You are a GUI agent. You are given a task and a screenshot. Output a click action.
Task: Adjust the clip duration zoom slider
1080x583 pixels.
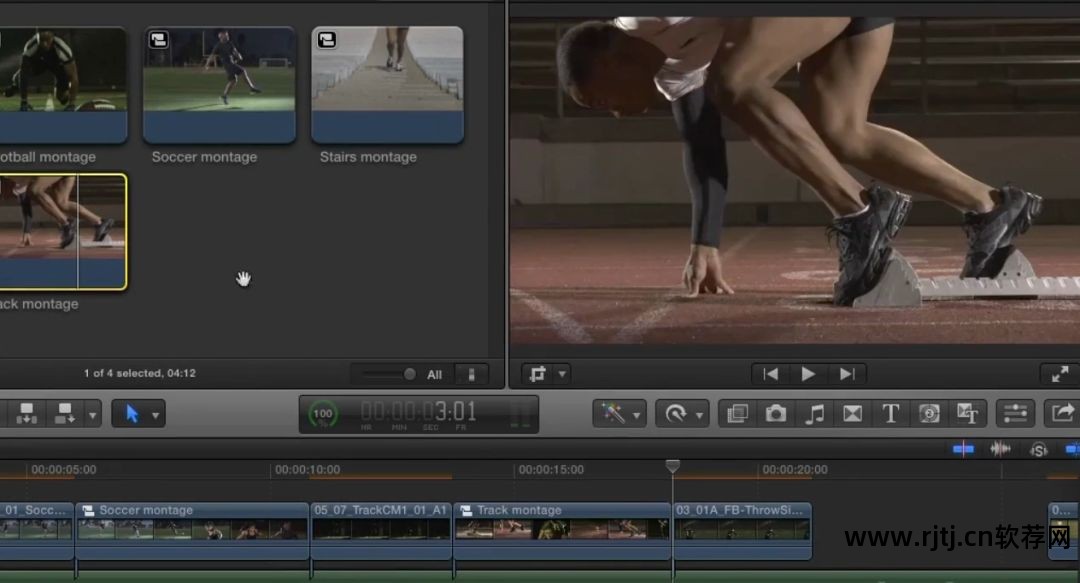409,374
